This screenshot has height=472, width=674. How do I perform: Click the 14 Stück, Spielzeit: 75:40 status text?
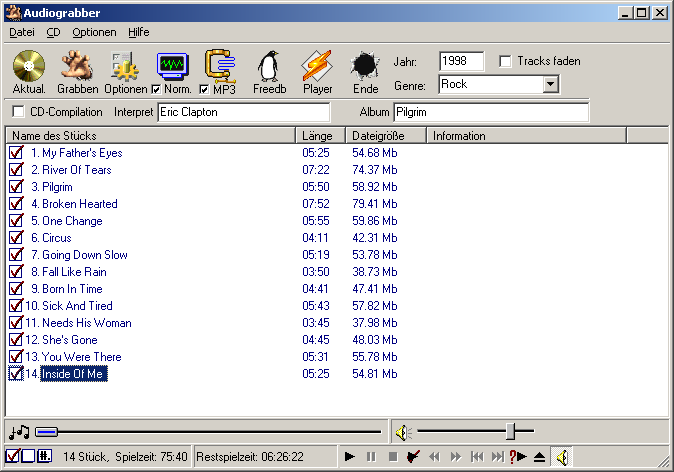click(125, 457)
